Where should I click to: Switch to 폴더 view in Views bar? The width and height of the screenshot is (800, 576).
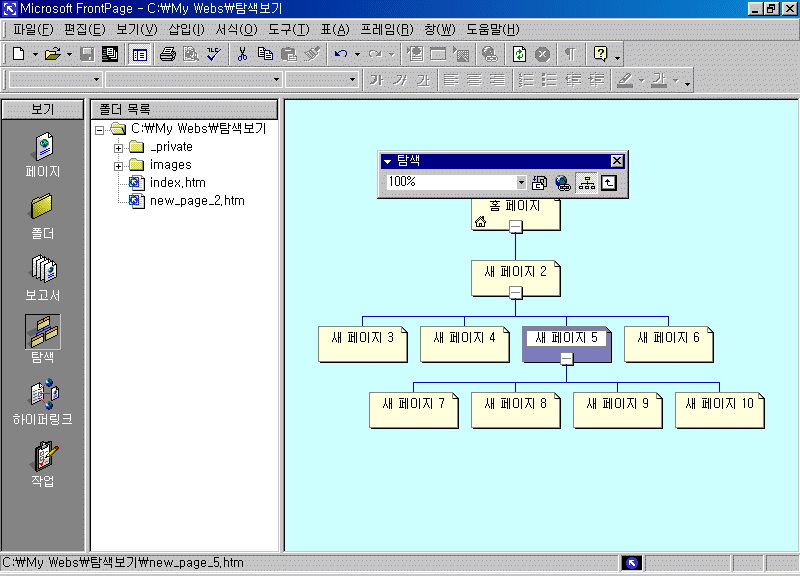click(43, 217)
